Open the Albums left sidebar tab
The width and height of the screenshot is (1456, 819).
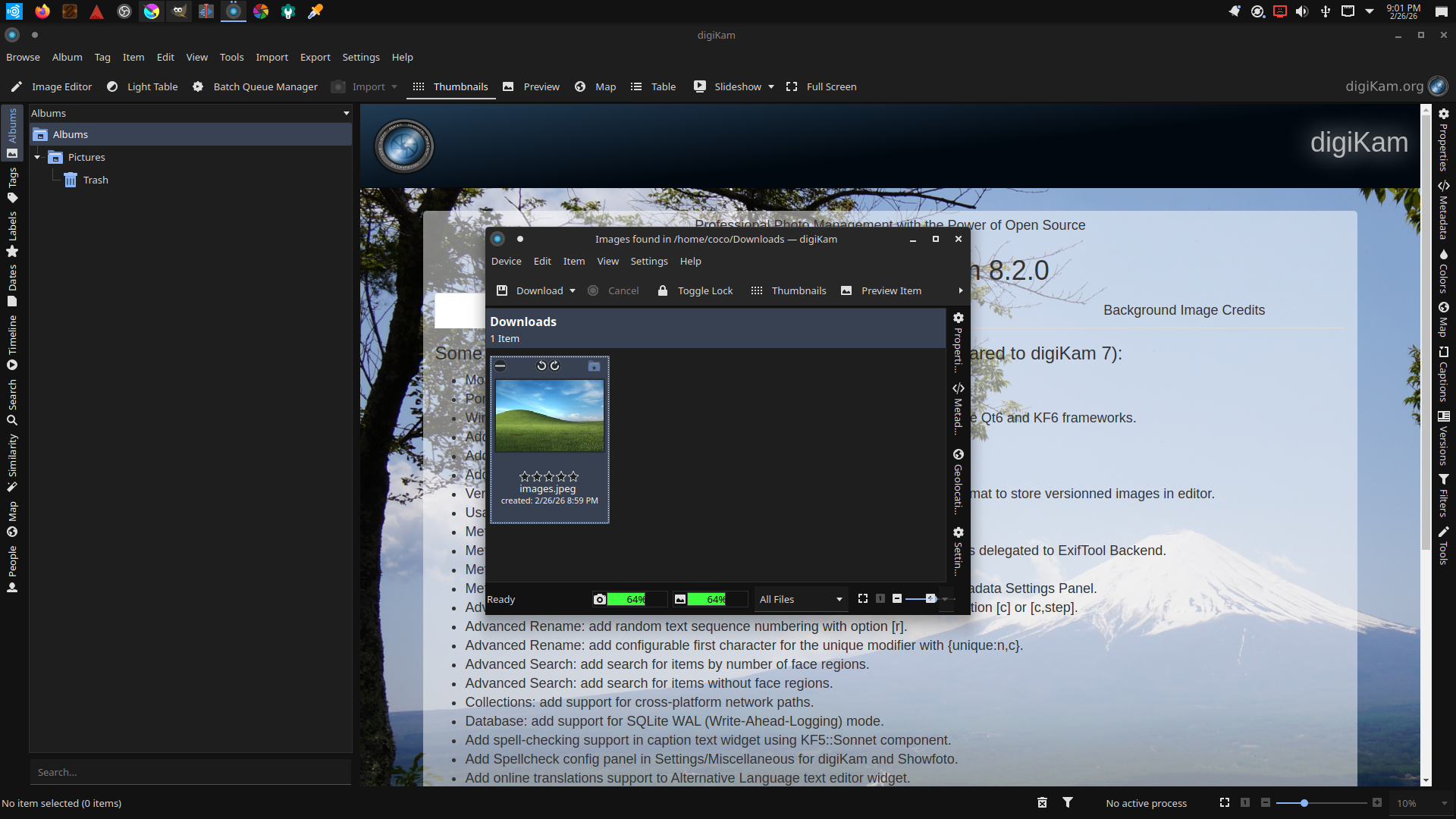click(x=12, y=133)
